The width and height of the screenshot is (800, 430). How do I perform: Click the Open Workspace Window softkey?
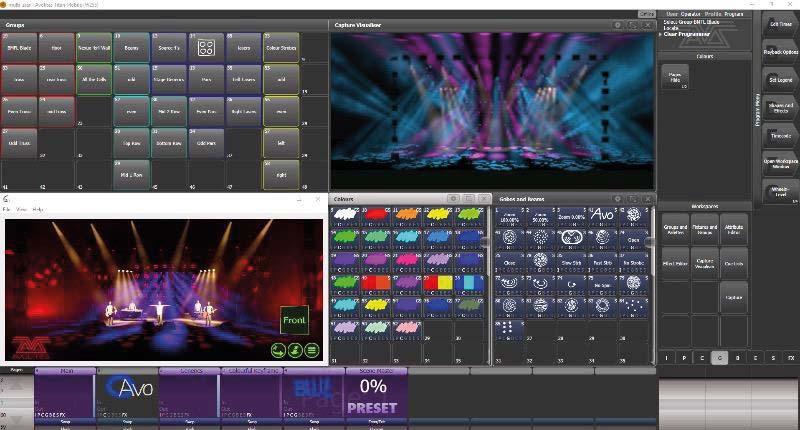point(781,164)
